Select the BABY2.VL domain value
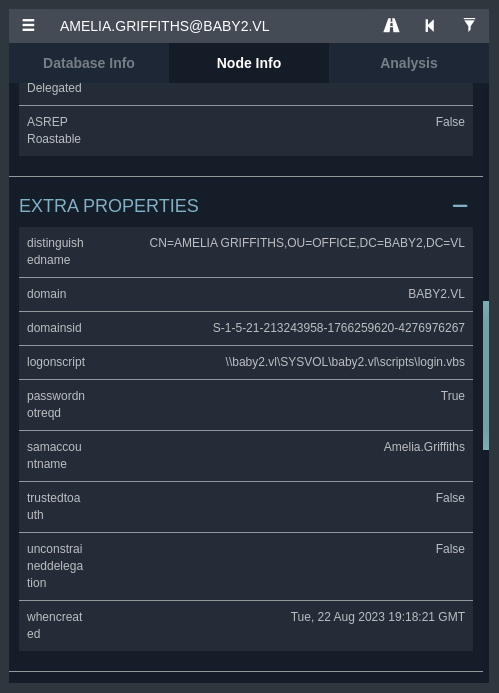Screen dimensions: 499x693 (436, 294)
